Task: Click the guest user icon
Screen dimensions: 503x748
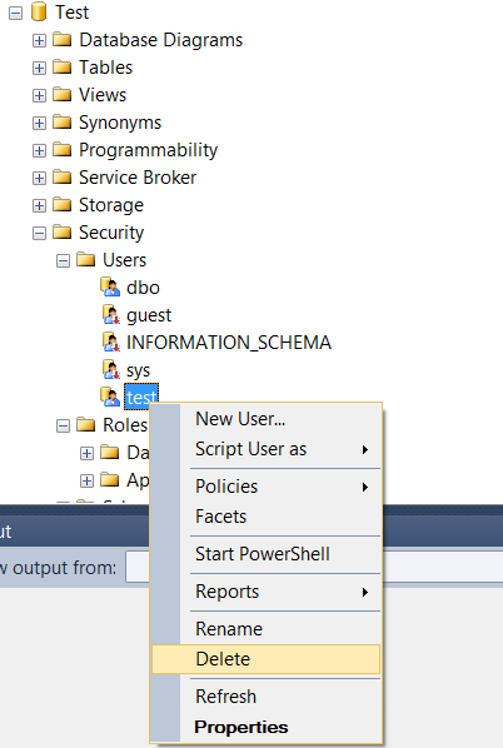Action: click(111, 314)
